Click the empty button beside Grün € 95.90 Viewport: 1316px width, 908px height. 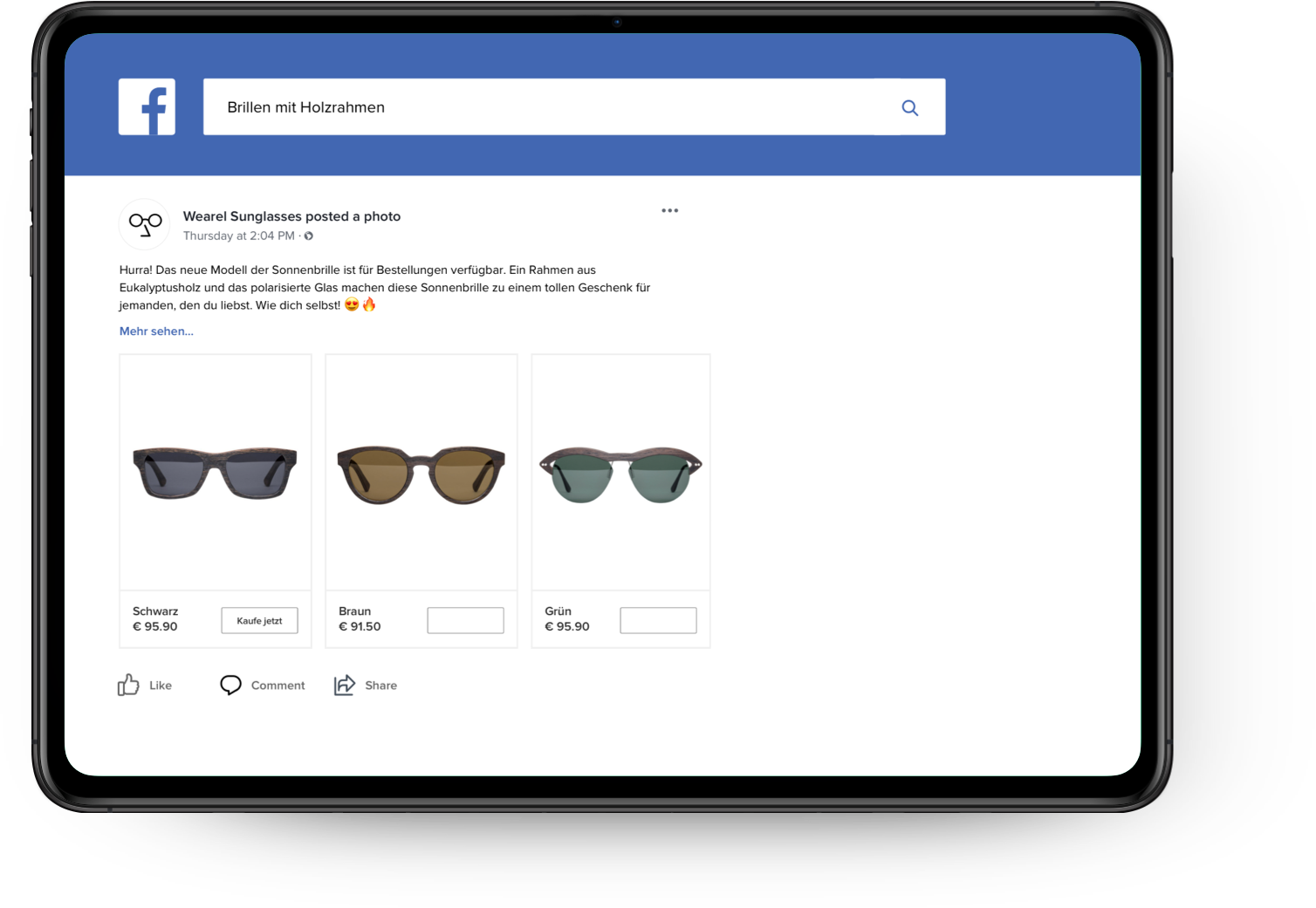click(x=658, y=621)
